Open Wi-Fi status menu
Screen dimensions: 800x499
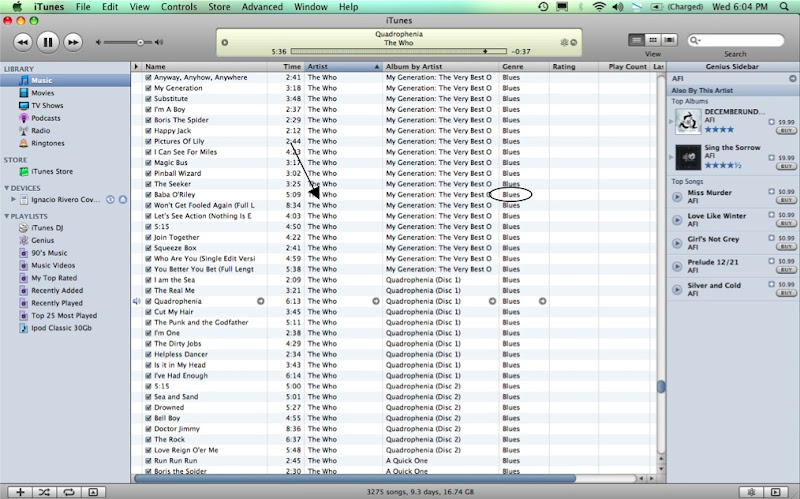click(x=599, y=7)
